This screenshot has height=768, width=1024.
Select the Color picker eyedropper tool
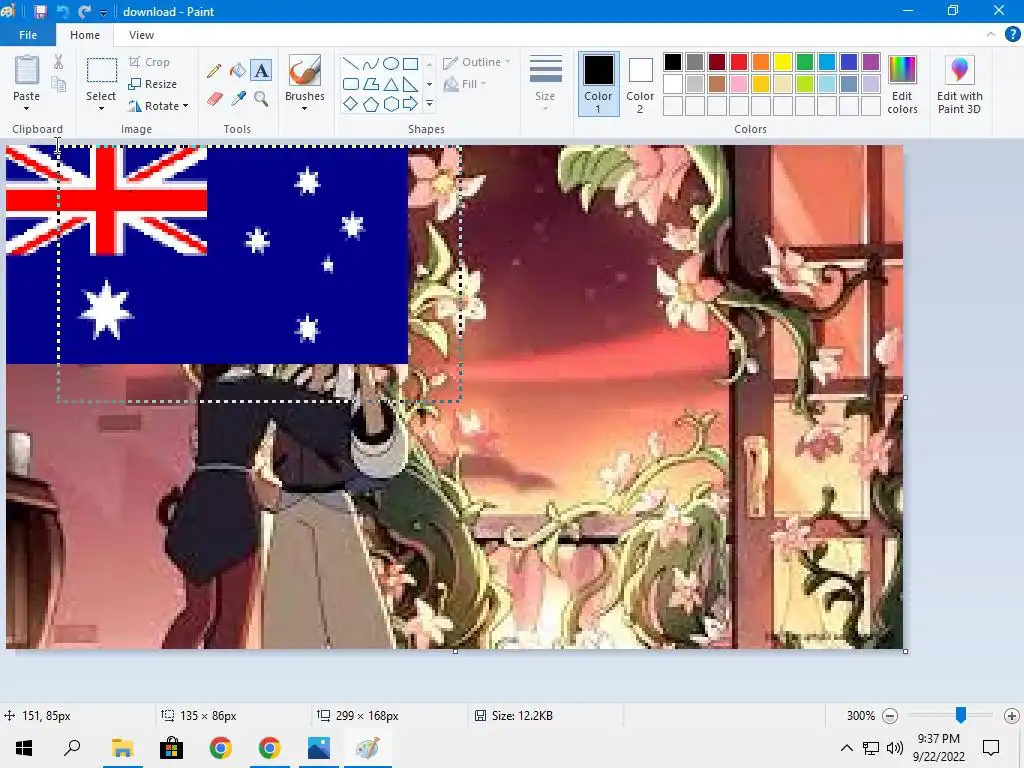click(x=238, y=99)
